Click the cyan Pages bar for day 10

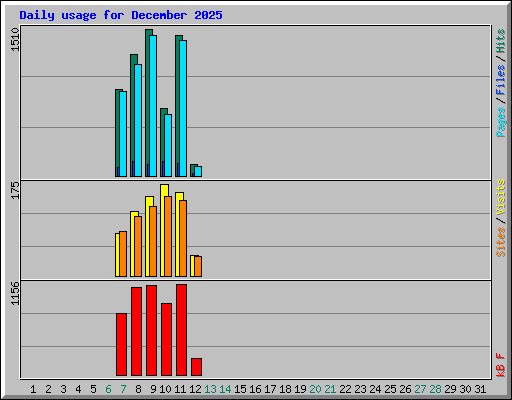click(168, 145)
